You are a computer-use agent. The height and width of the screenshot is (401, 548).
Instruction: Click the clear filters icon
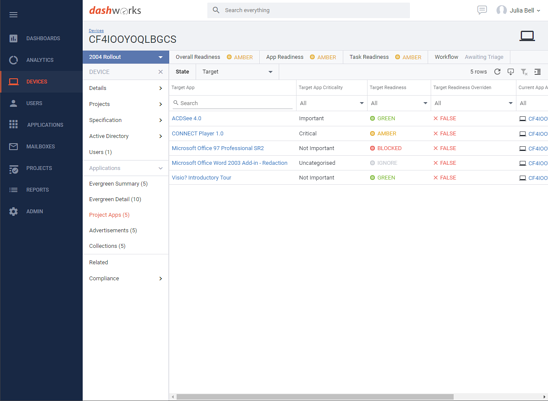[524, 72]
